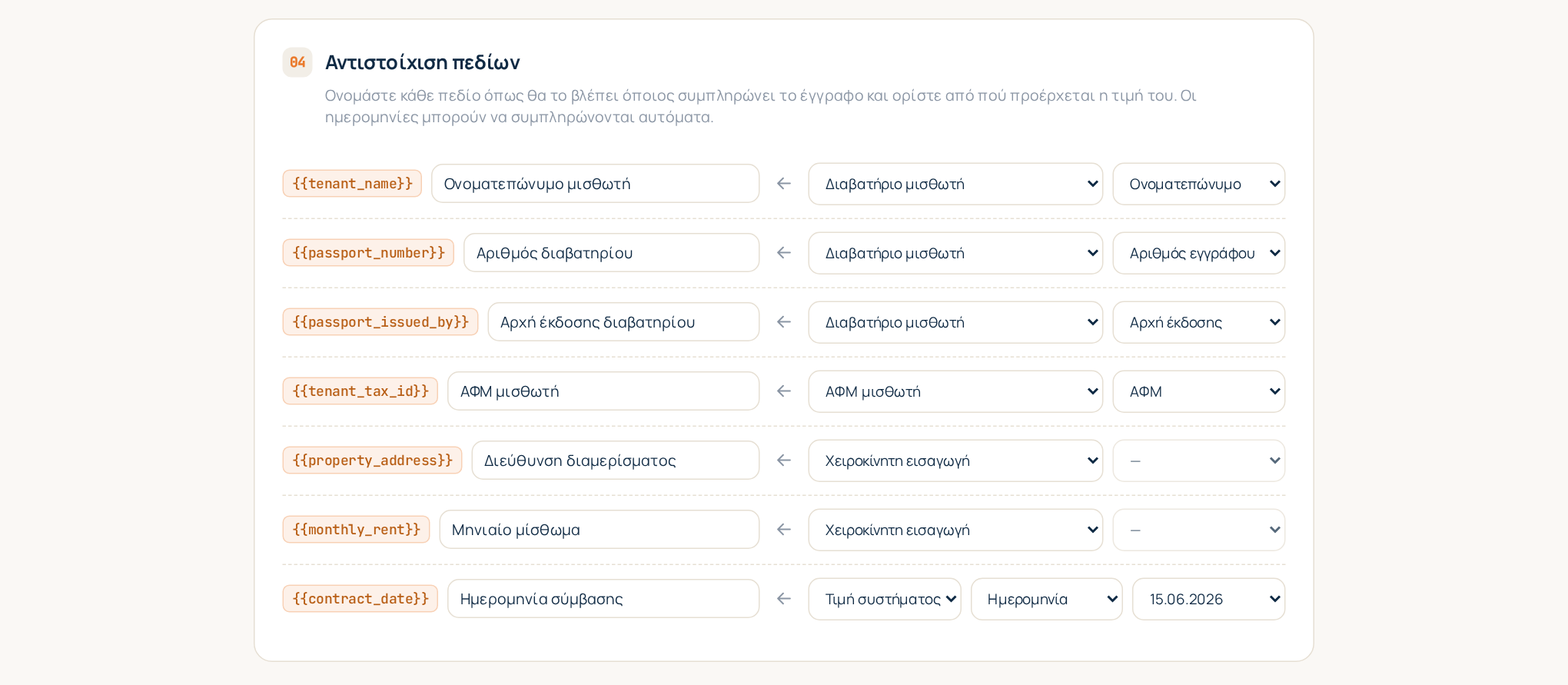Expand the Ημερομηνία type dropdown
1568x685 pixels.
pos(1047,599)
